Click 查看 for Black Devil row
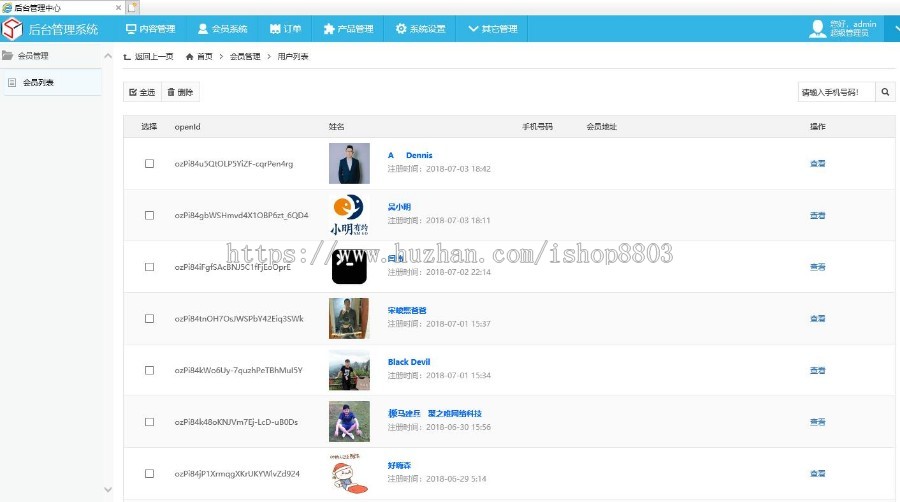The height and width of the screenshot is (502, 900). point(817,370)
